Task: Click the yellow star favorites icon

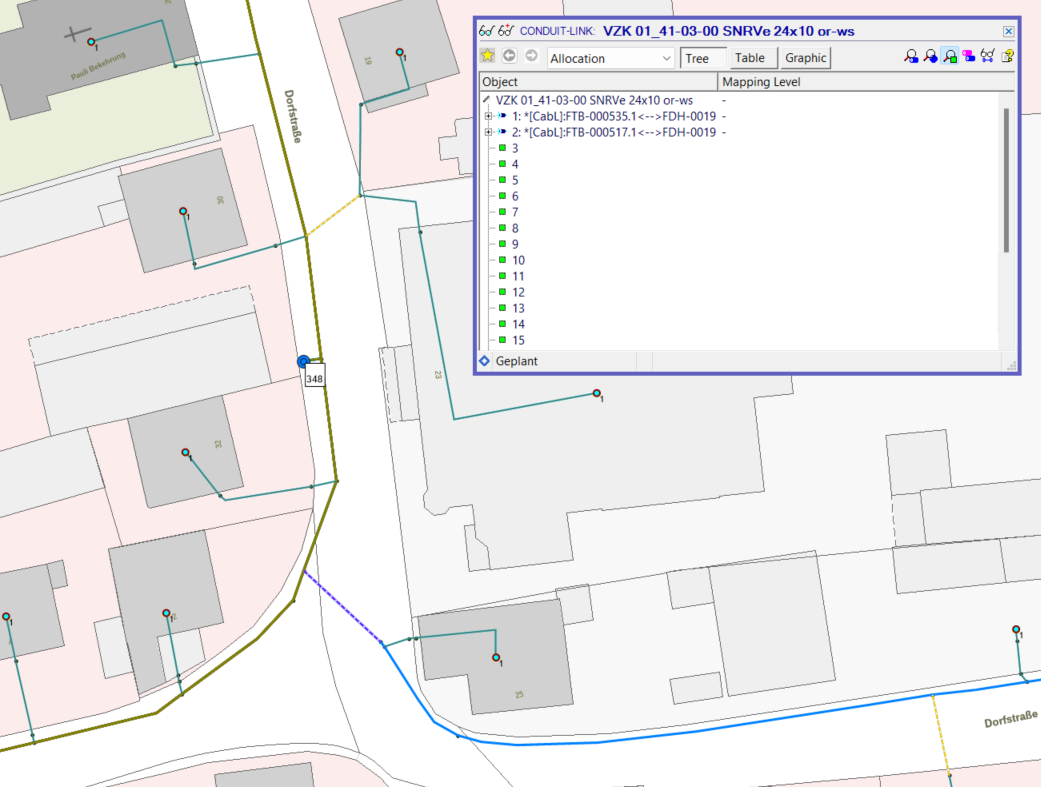Action: pos(488,57)
